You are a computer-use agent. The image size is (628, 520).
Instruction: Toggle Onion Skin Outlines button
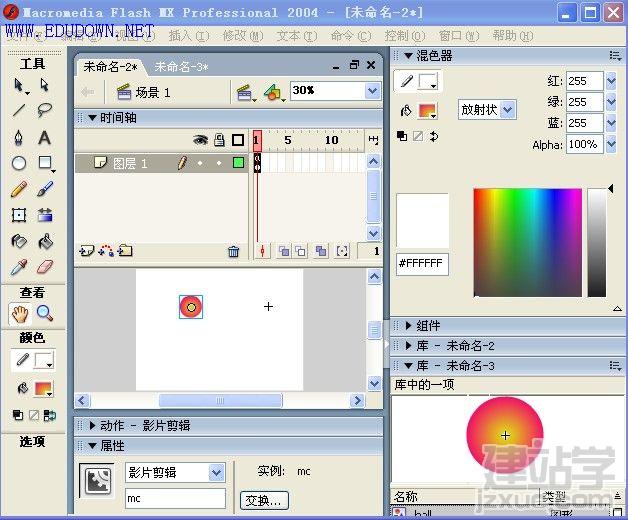coord(300,252)
